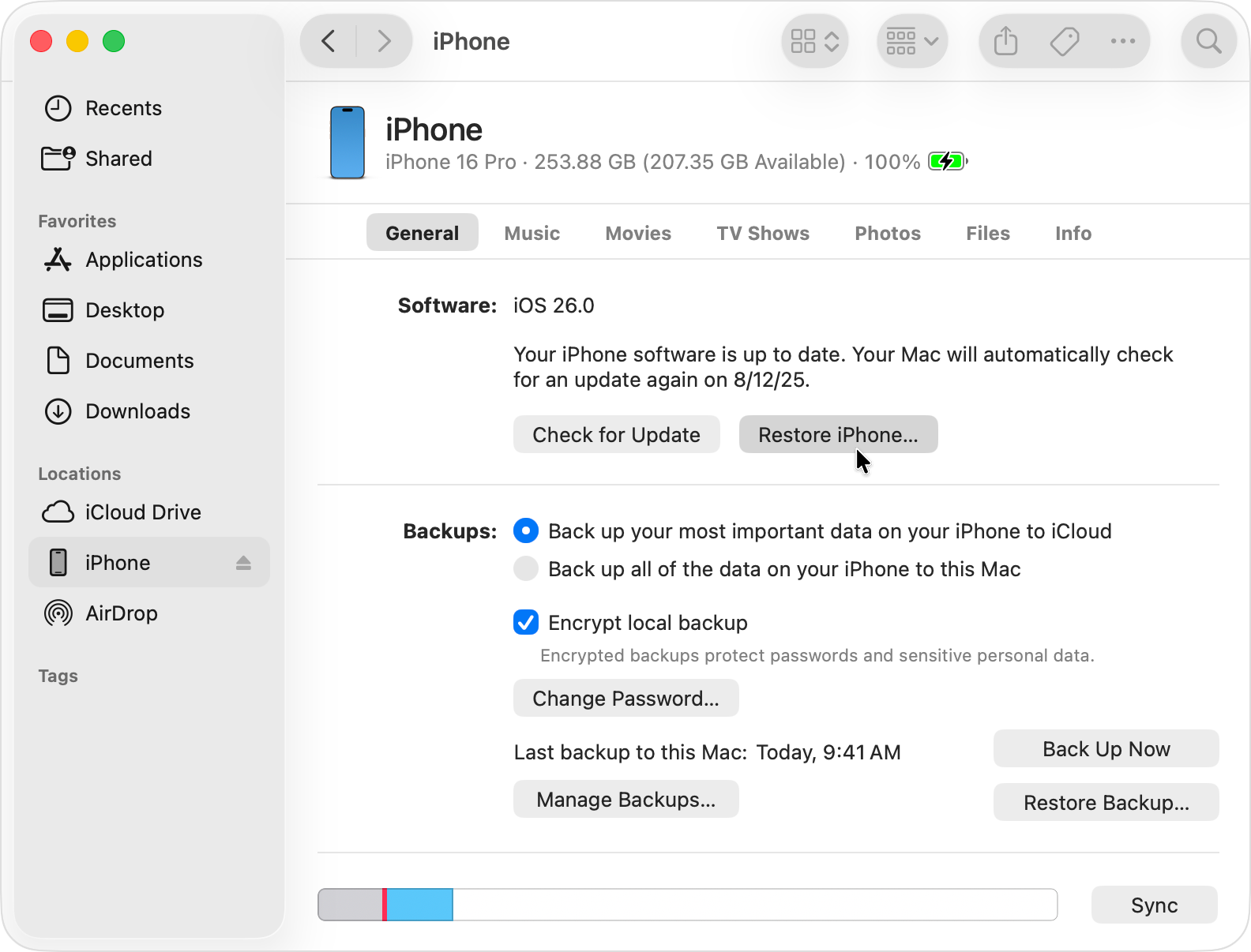Switch to the Files tab
1251x952 pixels.
(987, 233)
